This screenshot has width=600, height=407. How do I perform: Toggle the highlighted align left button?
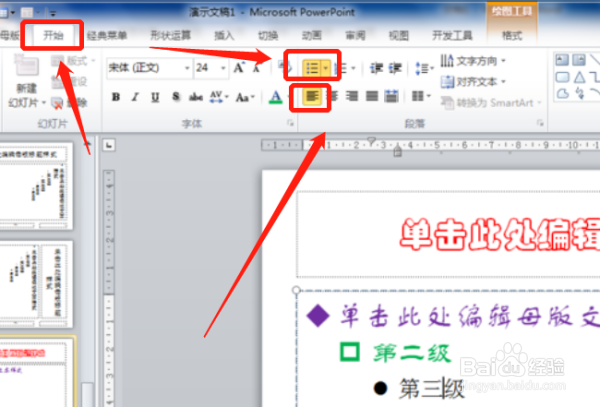(x=312, y=96)
